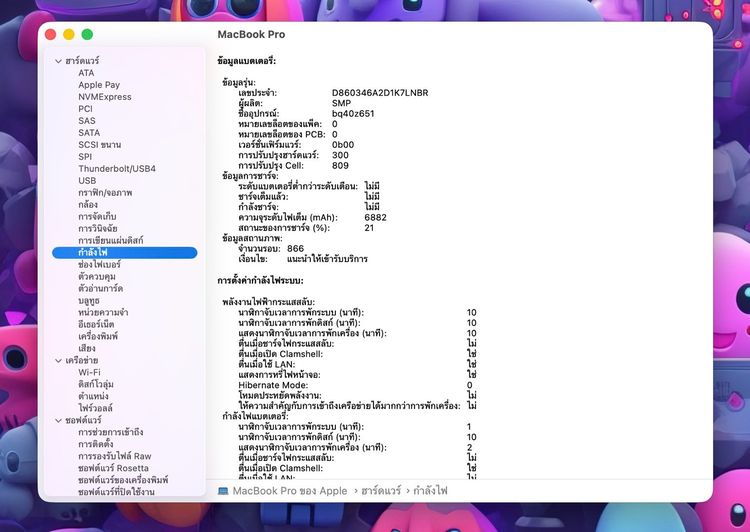Select SATA sidebar item
This screenshot has width=750, height=532.
point(89,133)
